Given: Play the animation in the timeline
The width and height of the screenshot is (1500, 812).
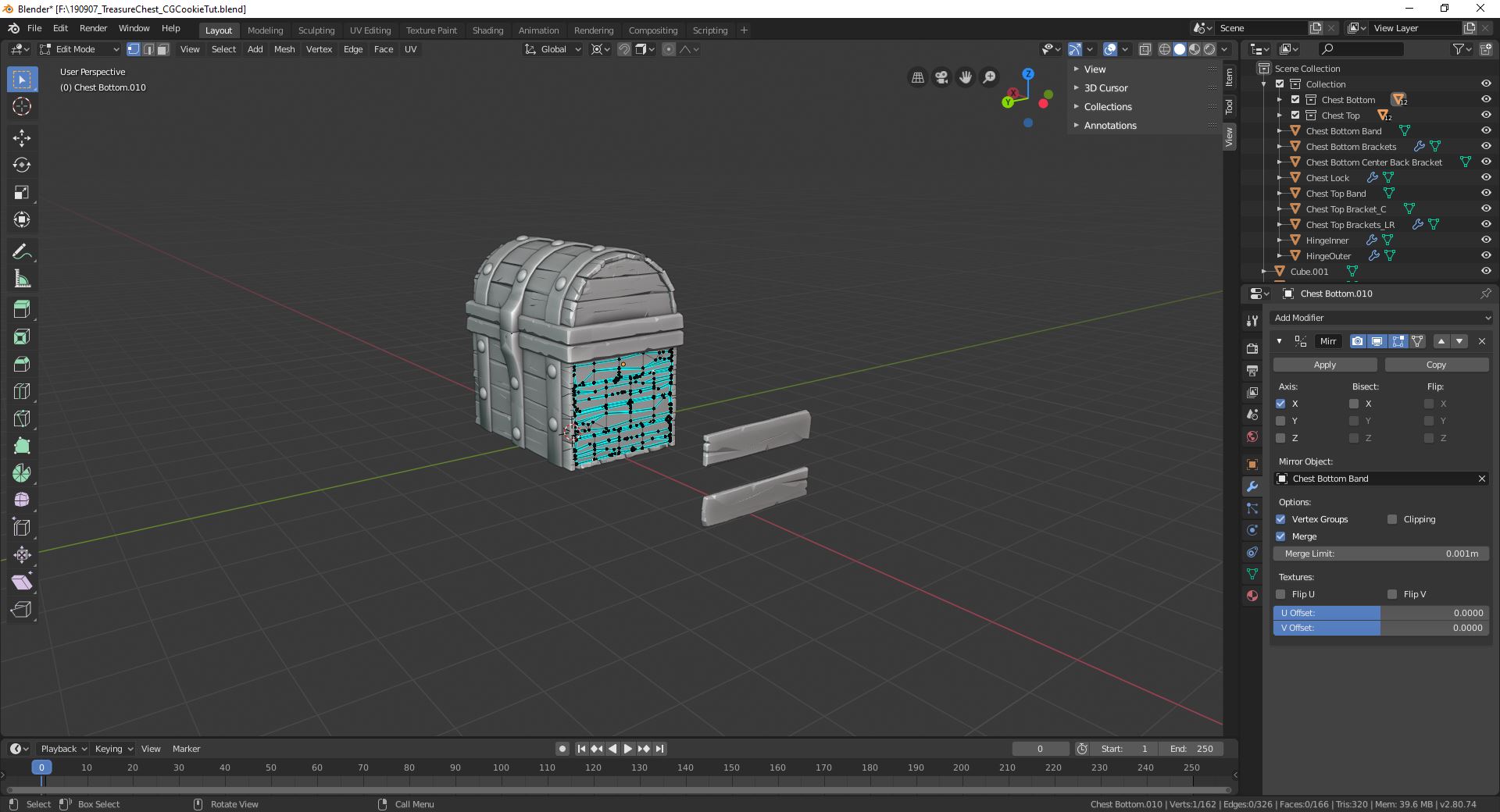Looking at the screenshot, I should pyautogui.click(x=627, y=749).
